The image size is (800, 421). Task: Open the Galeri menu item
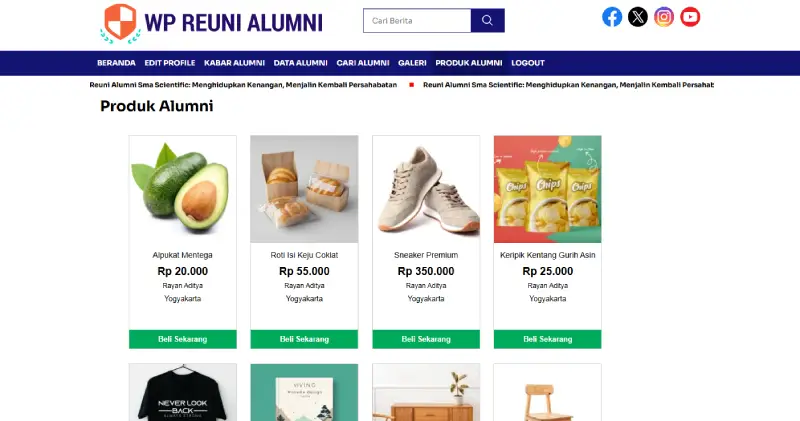point(412,63)
